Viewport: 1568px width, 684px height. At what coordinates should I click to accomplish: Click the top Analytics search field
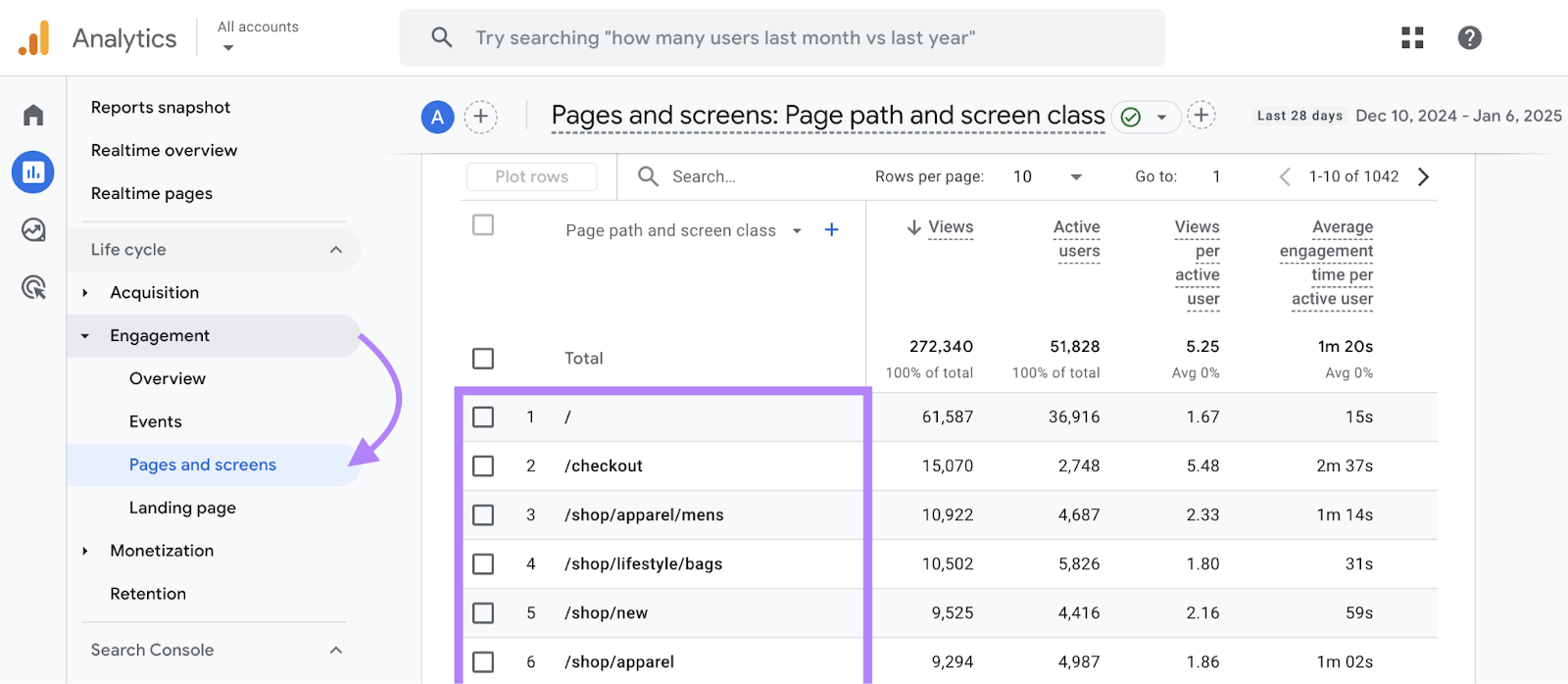tap(782, 38)
